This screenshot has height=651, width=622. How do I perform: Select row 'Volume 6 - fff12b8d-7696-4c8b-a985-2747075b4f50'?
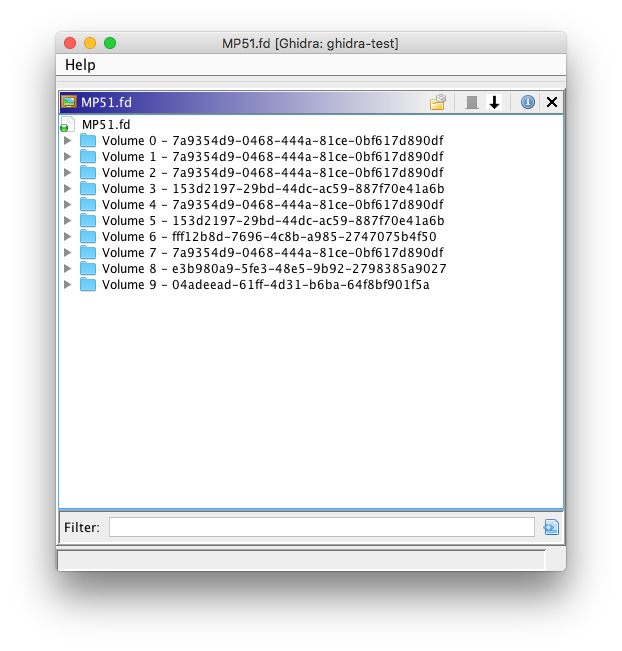tap(269, 236)
